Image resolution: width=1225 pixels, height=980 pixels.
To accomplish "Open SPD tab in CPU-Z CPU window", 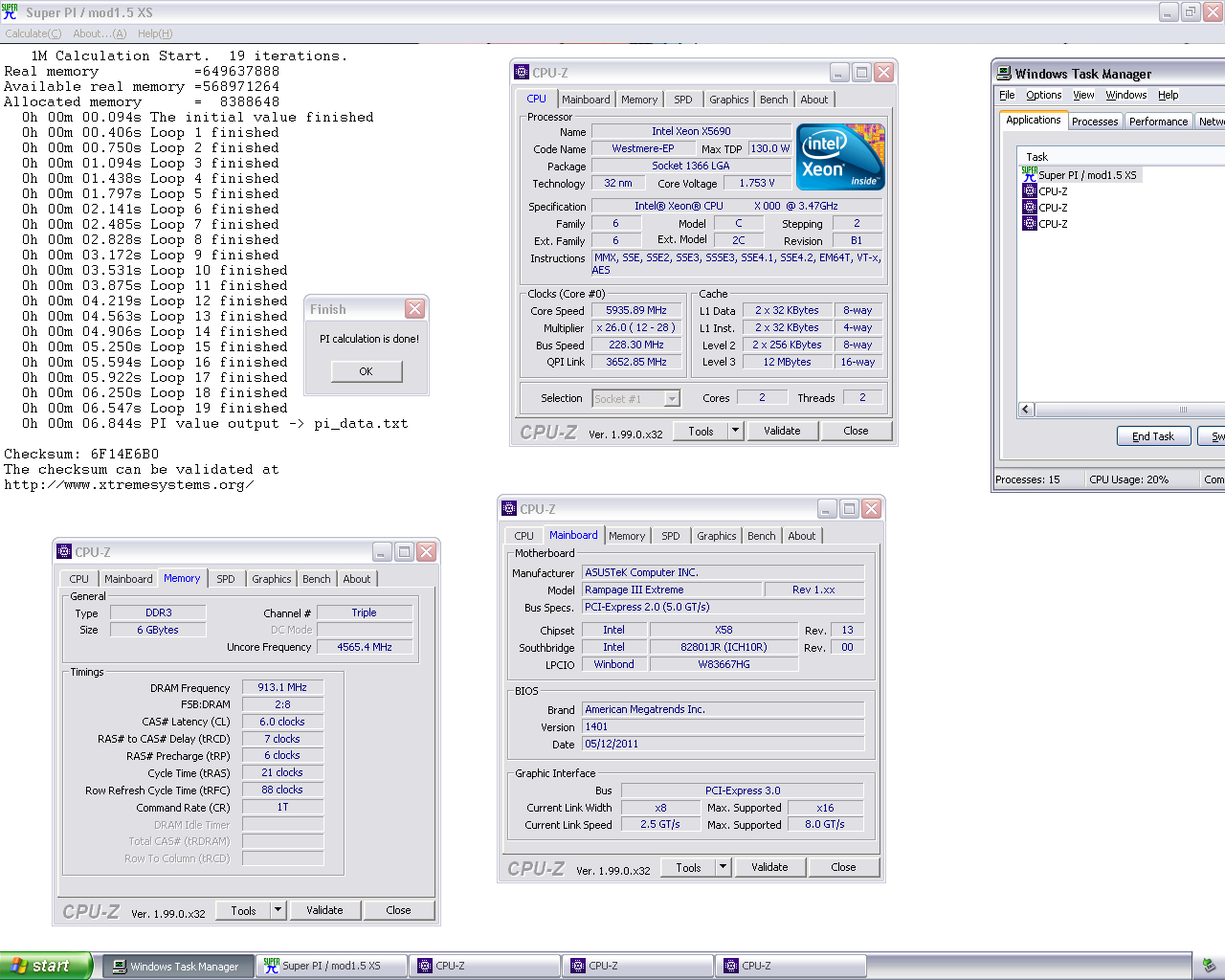I will (x=683, y=100).
